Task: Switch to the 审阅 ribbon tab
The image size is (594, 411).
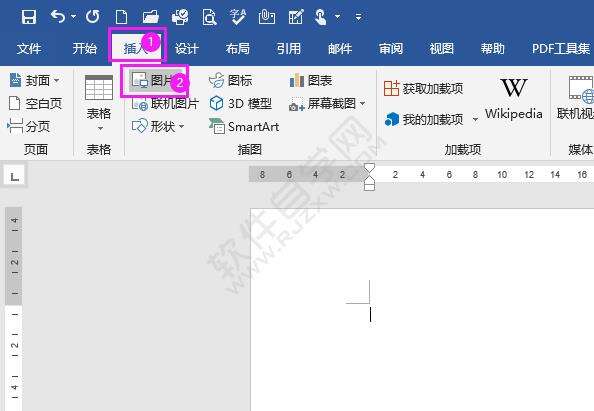Action: [x=391, y=48]
